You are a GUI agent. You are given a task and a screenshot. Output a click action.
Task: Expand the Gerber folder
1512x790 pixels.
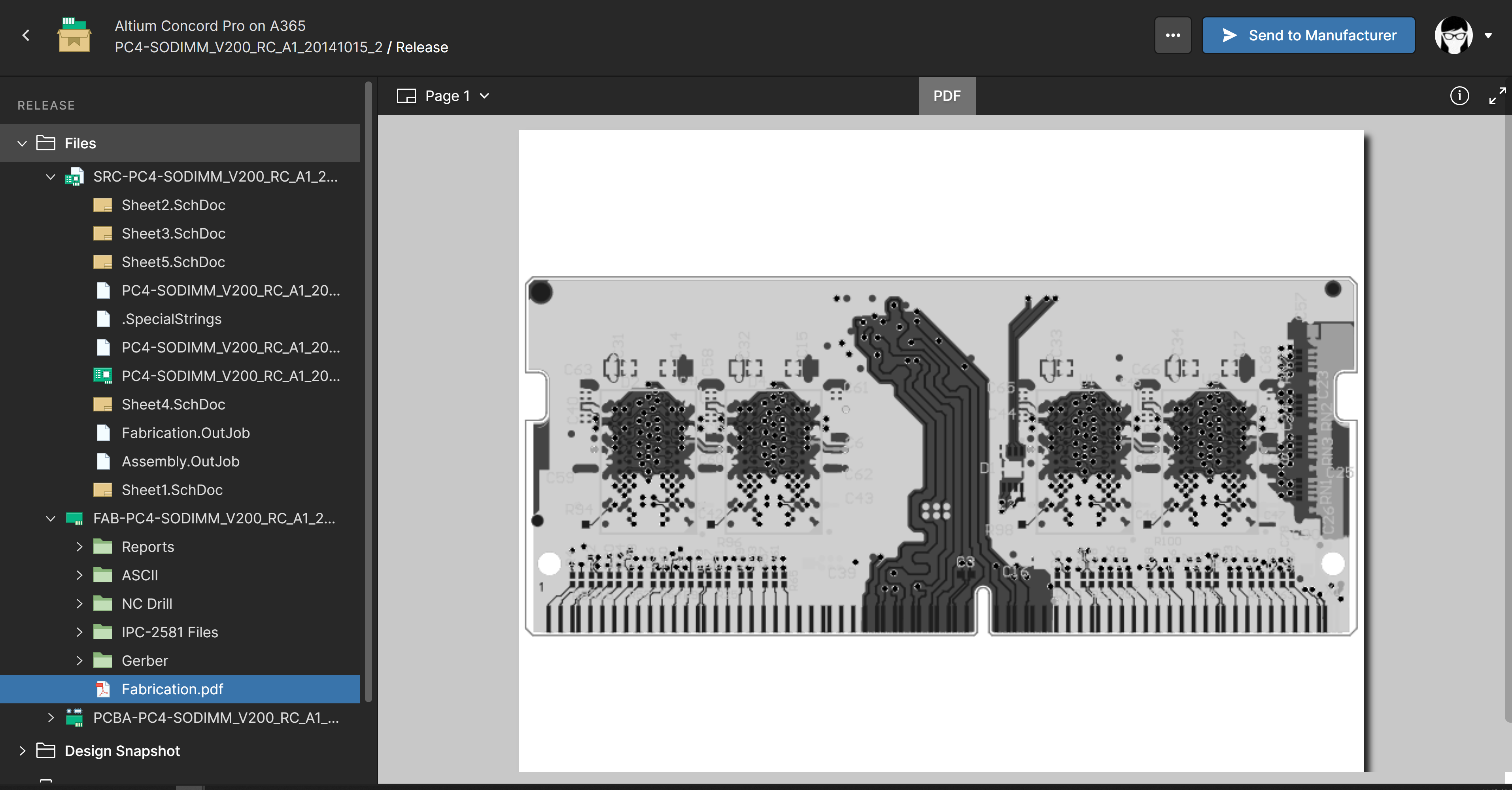click(80, 660)
